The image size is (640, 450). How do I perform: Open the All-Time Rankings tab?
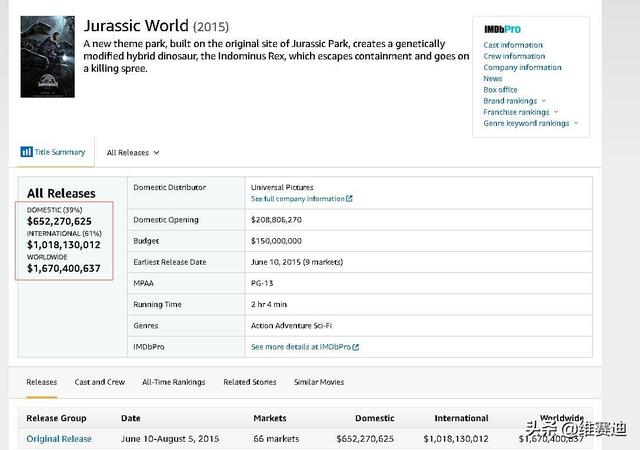tap(173, 382)
